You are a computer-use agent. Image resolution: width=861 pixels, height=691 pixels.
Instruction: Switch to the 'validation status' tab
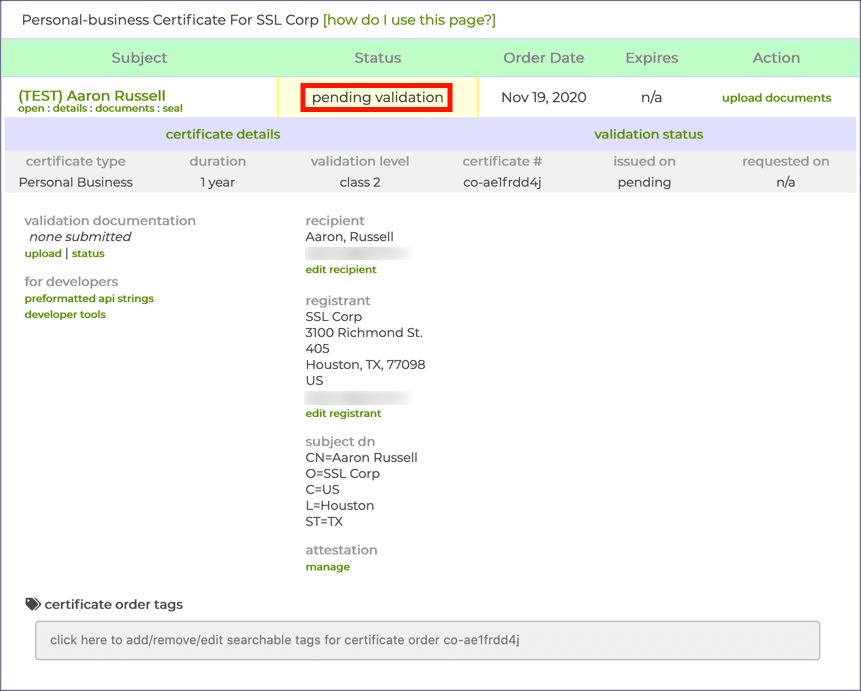pos(648,134)
